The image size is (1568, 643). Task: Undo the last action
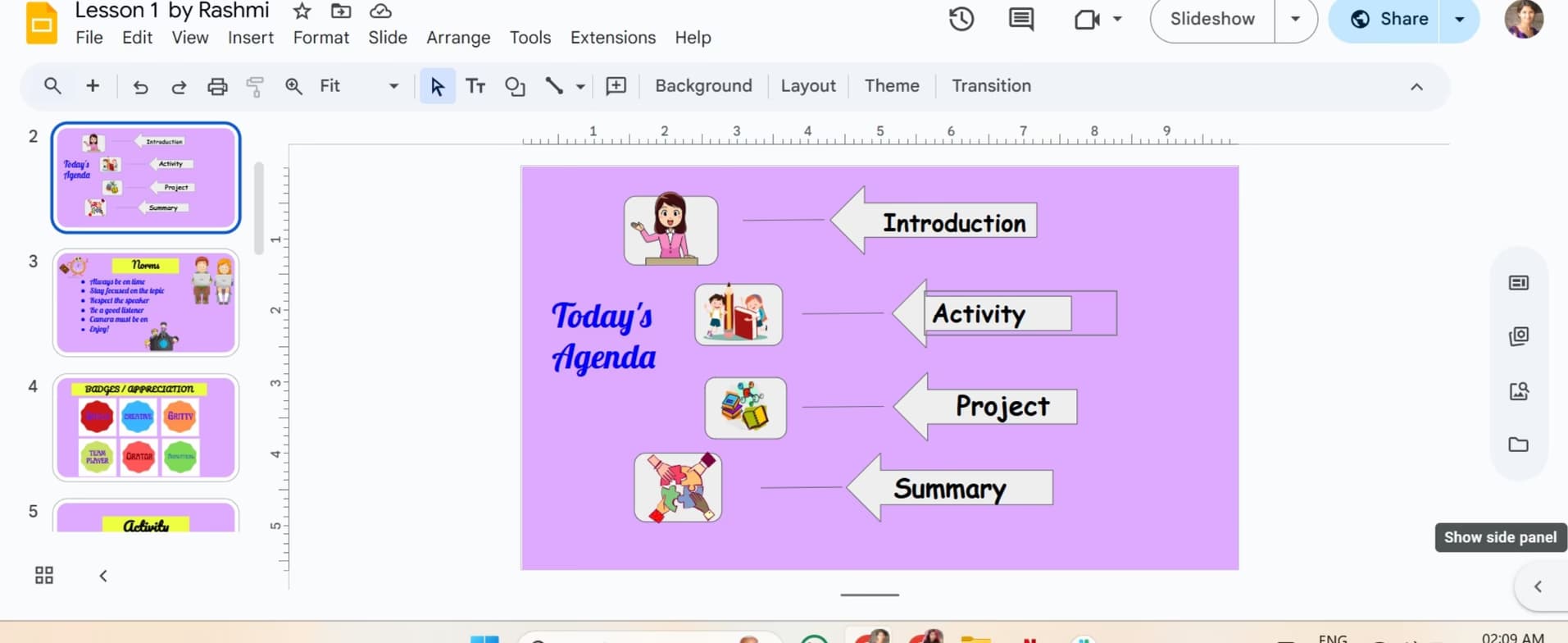tap(140, 86)
